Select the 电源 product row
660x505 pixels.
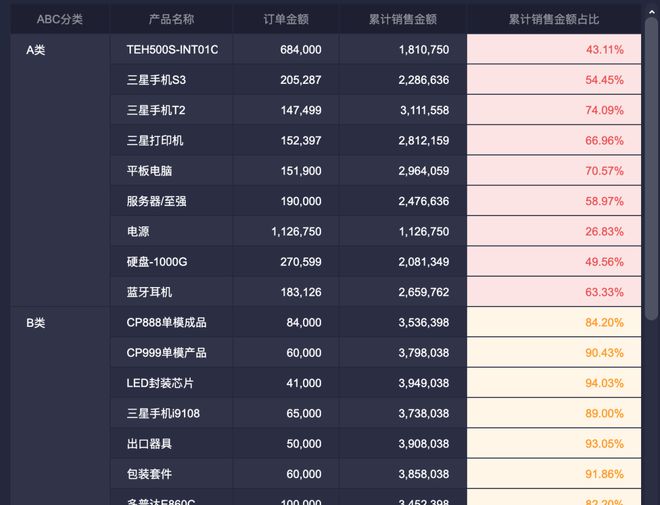coord(375,231)
